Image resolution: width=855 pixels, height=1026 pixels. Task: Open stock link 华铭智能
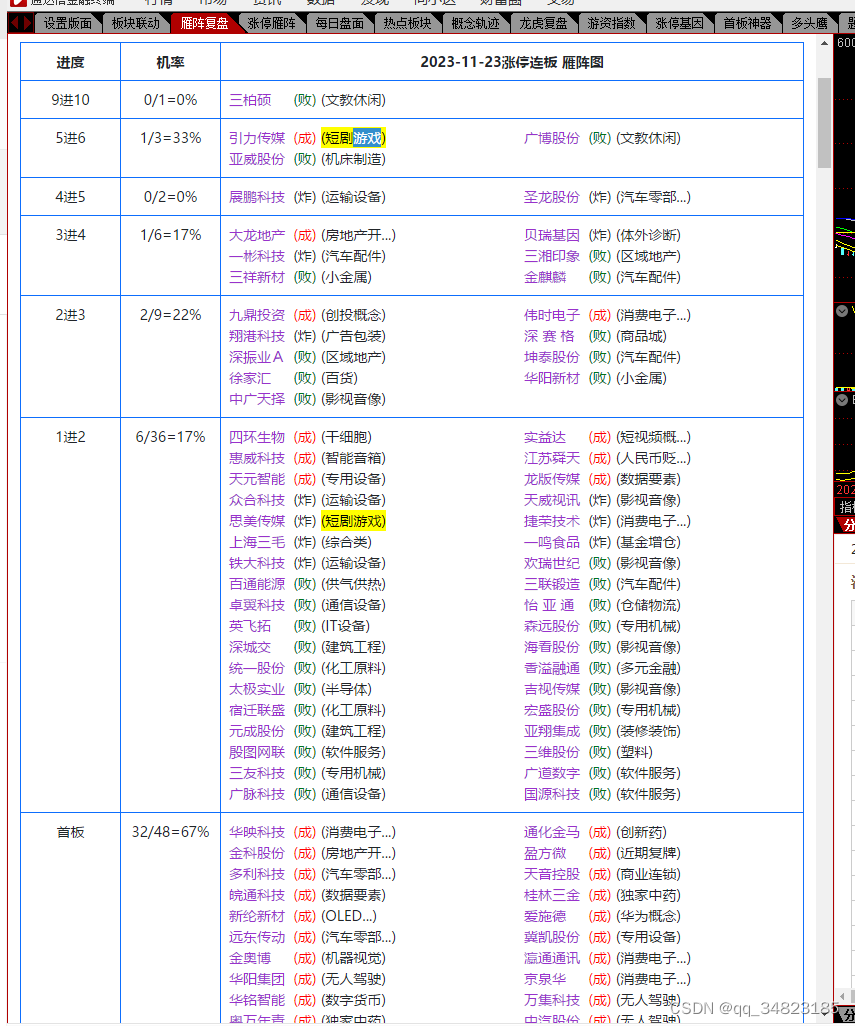(x=257, y=1000)
